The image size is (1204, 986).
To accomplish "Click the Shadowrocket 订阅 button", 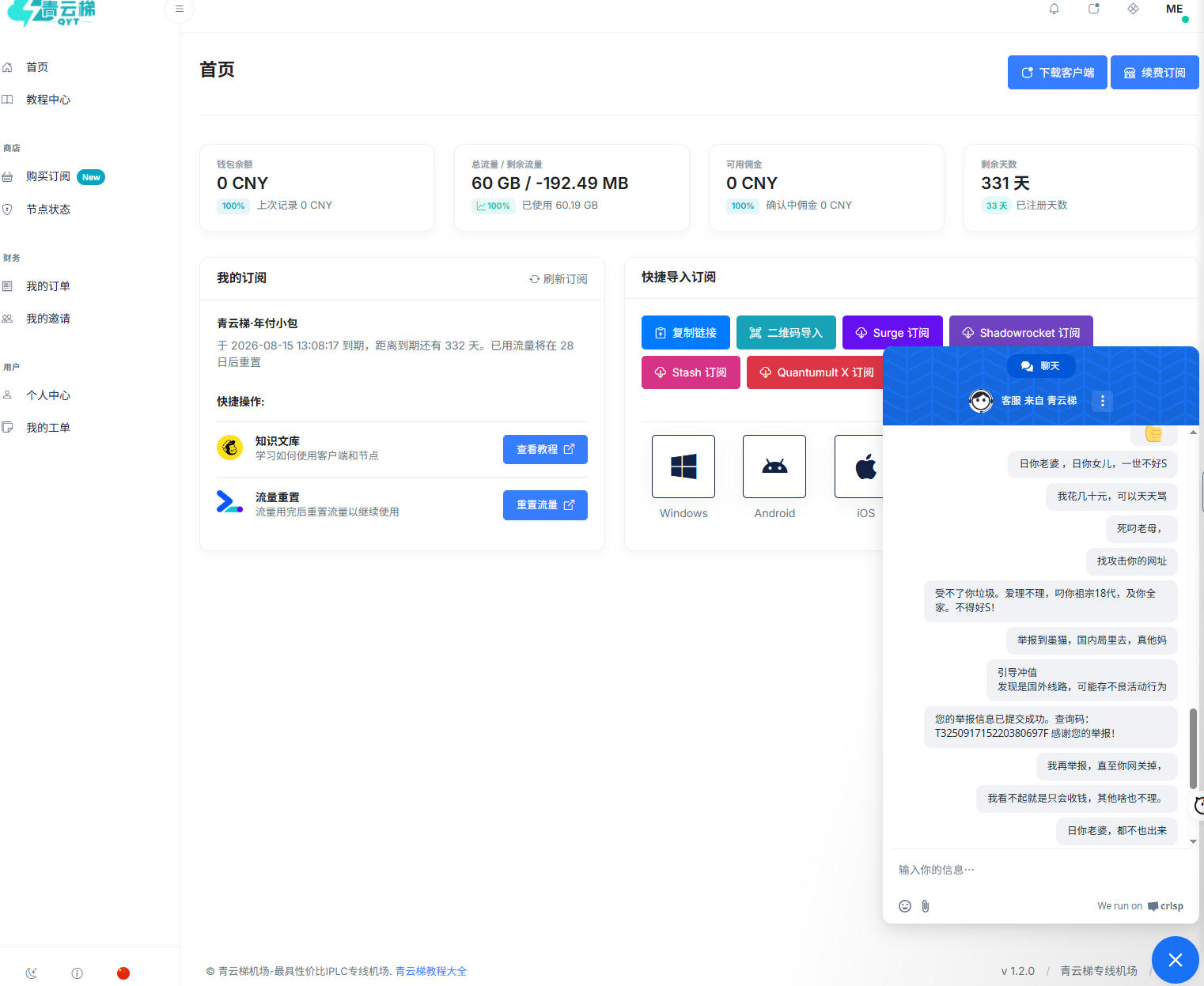I will pyautogui.click(x=1020, y=333).
